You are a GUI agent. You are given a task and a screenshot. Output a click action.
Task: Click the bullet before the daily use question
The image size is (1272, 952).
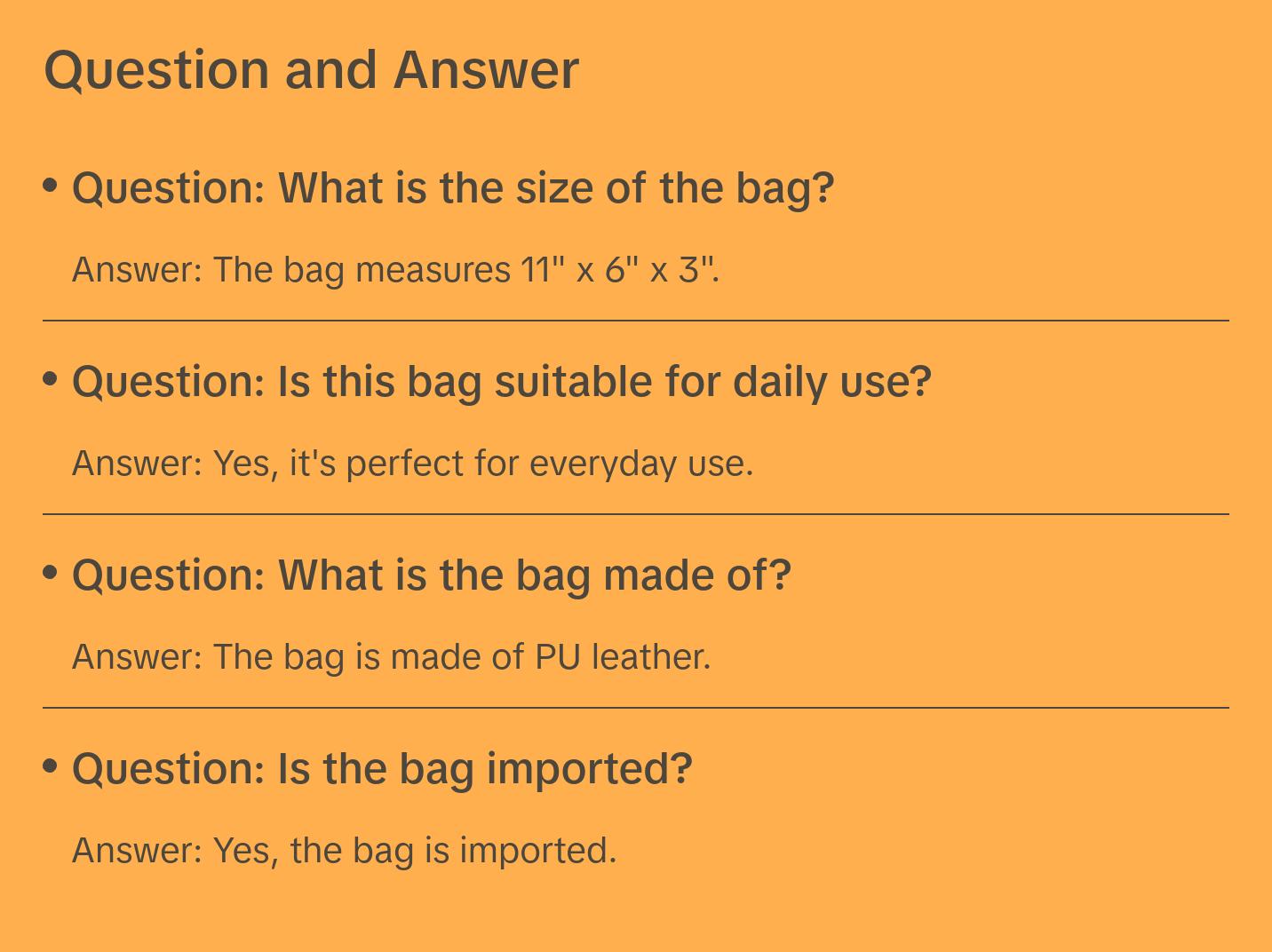(51, 379)
